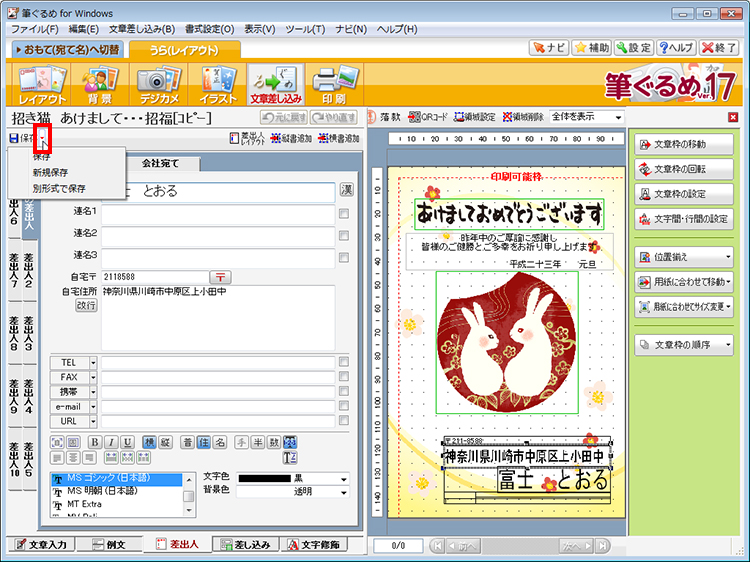
Task: Click 領域削除 to delete region
Action: point(523,117)
